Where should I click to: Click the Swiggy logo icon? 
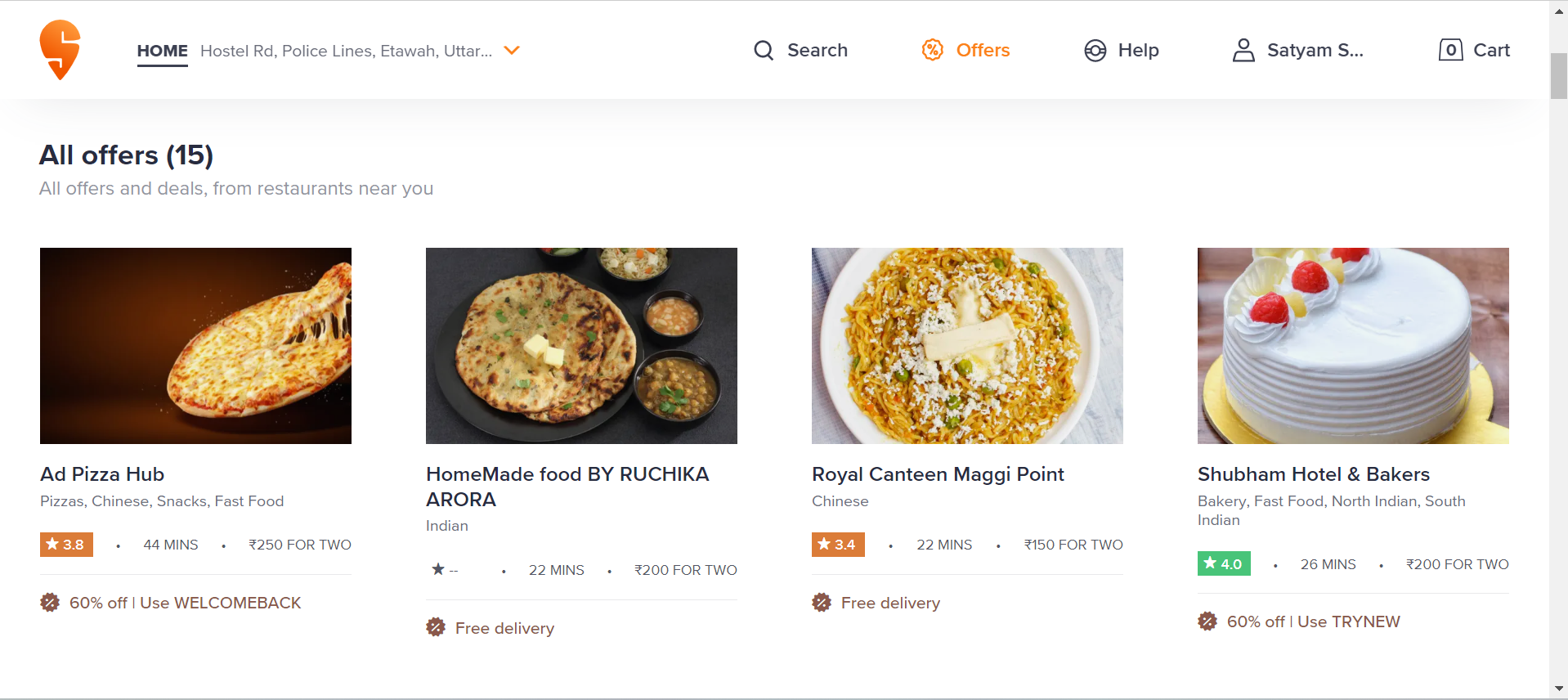pos(60,50)
